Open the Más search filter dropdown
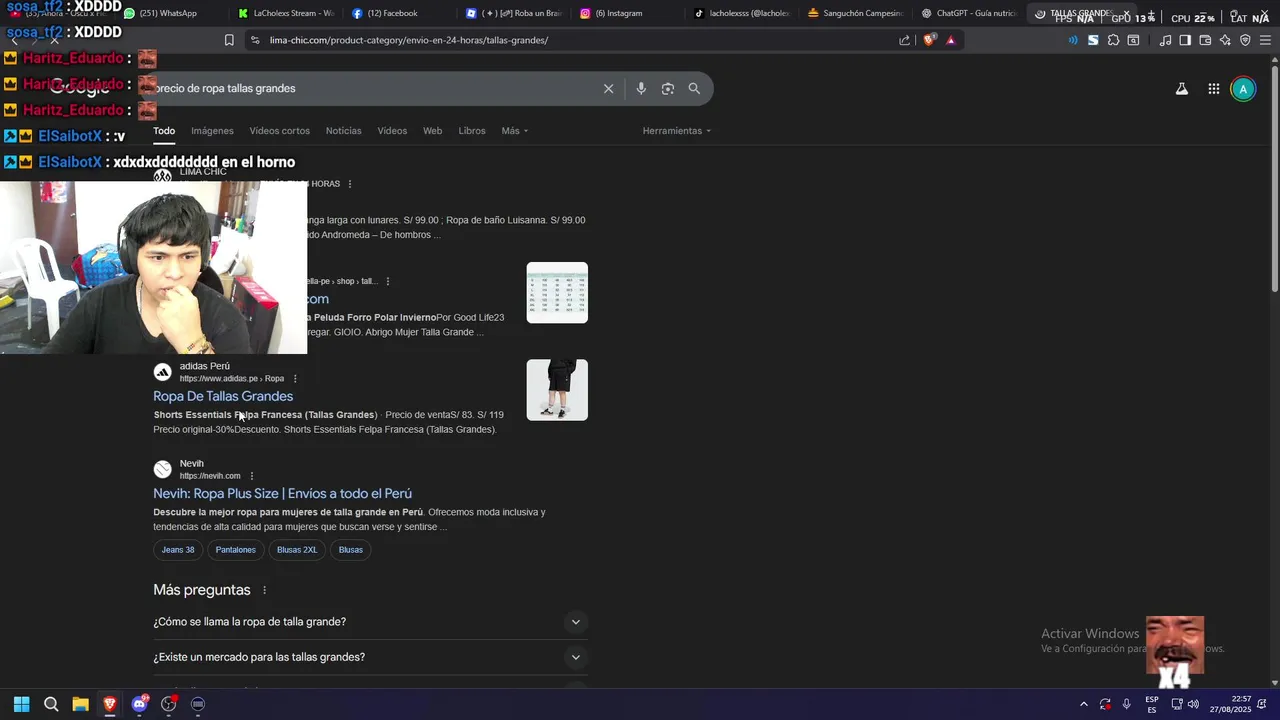1280x720 pixels. pos(514,131)
